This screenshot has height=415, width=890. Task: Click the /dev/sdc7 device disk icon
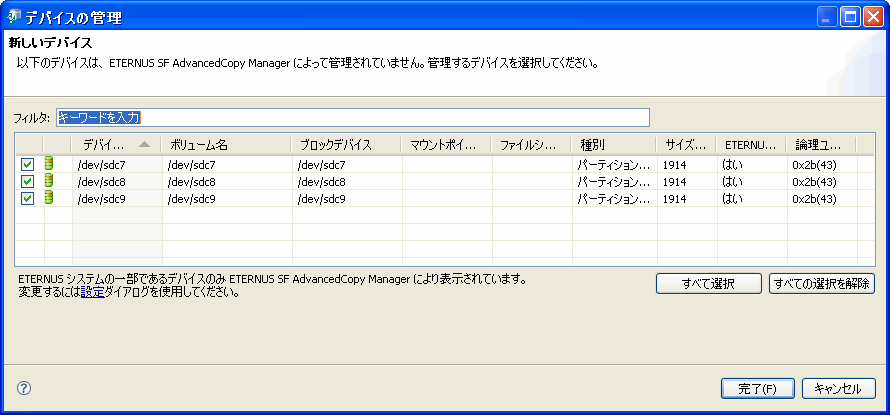(x=49, y=165)
